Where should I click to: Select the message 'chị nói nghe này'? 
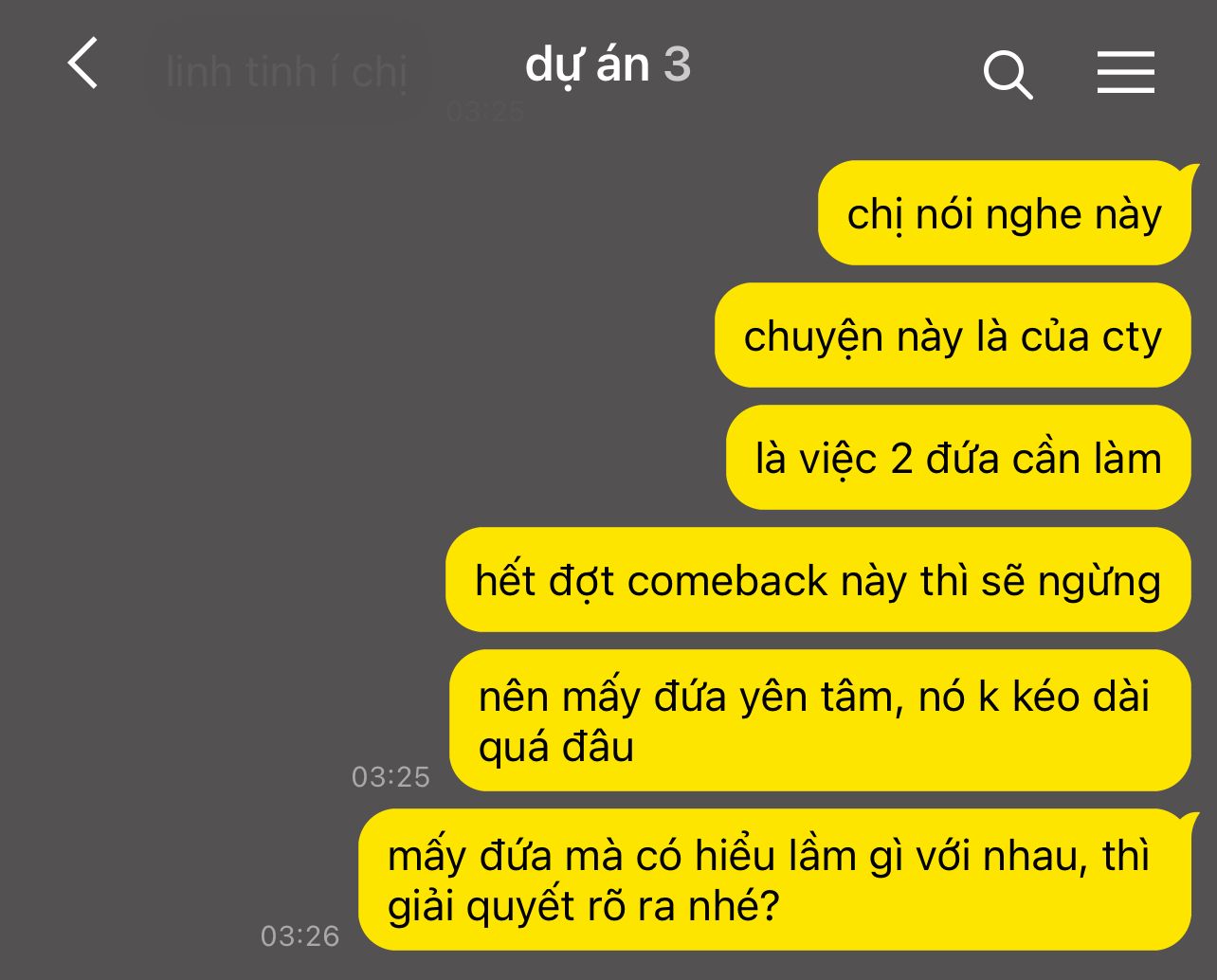click(1005, 213)
